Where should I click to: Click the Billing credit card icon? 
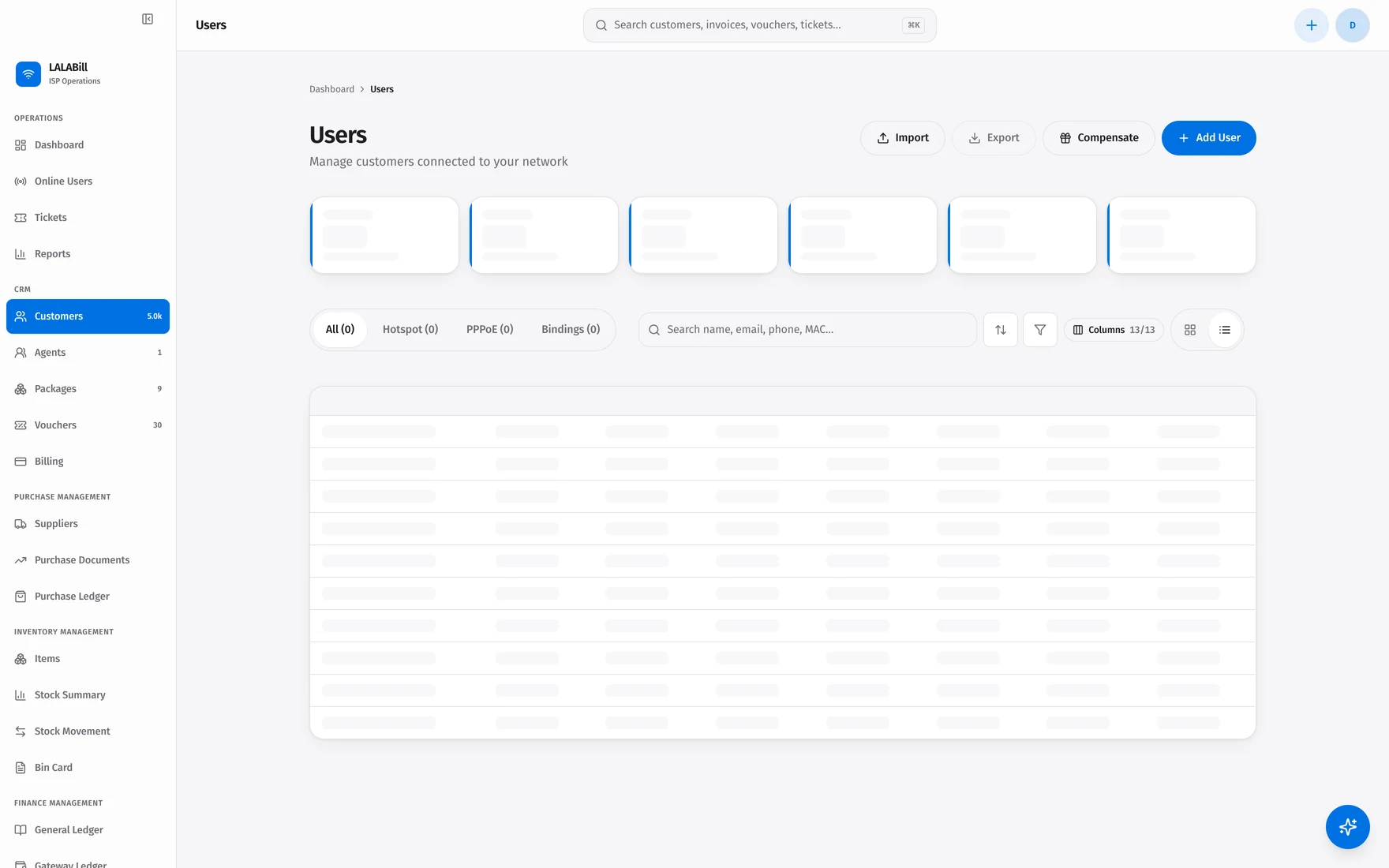pos(21,462)
